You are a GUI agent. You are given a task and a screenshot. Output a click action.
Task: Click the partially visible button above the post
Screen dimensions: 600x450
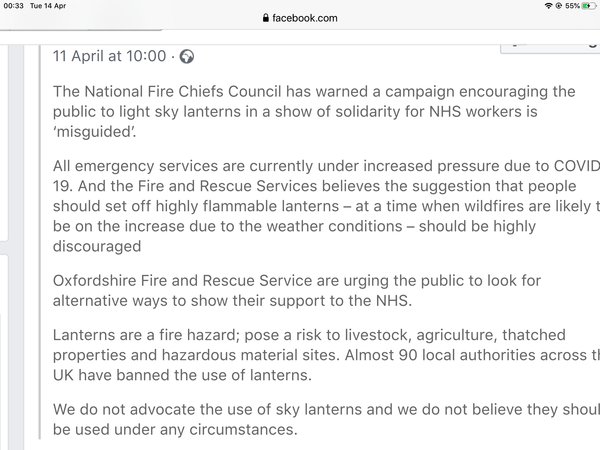550,49
